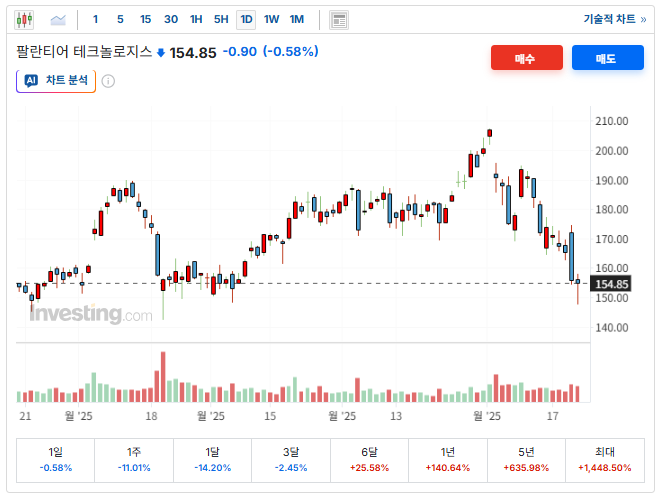
Task: Select the 5년 performance period
Action: click(x=526, y=460)
